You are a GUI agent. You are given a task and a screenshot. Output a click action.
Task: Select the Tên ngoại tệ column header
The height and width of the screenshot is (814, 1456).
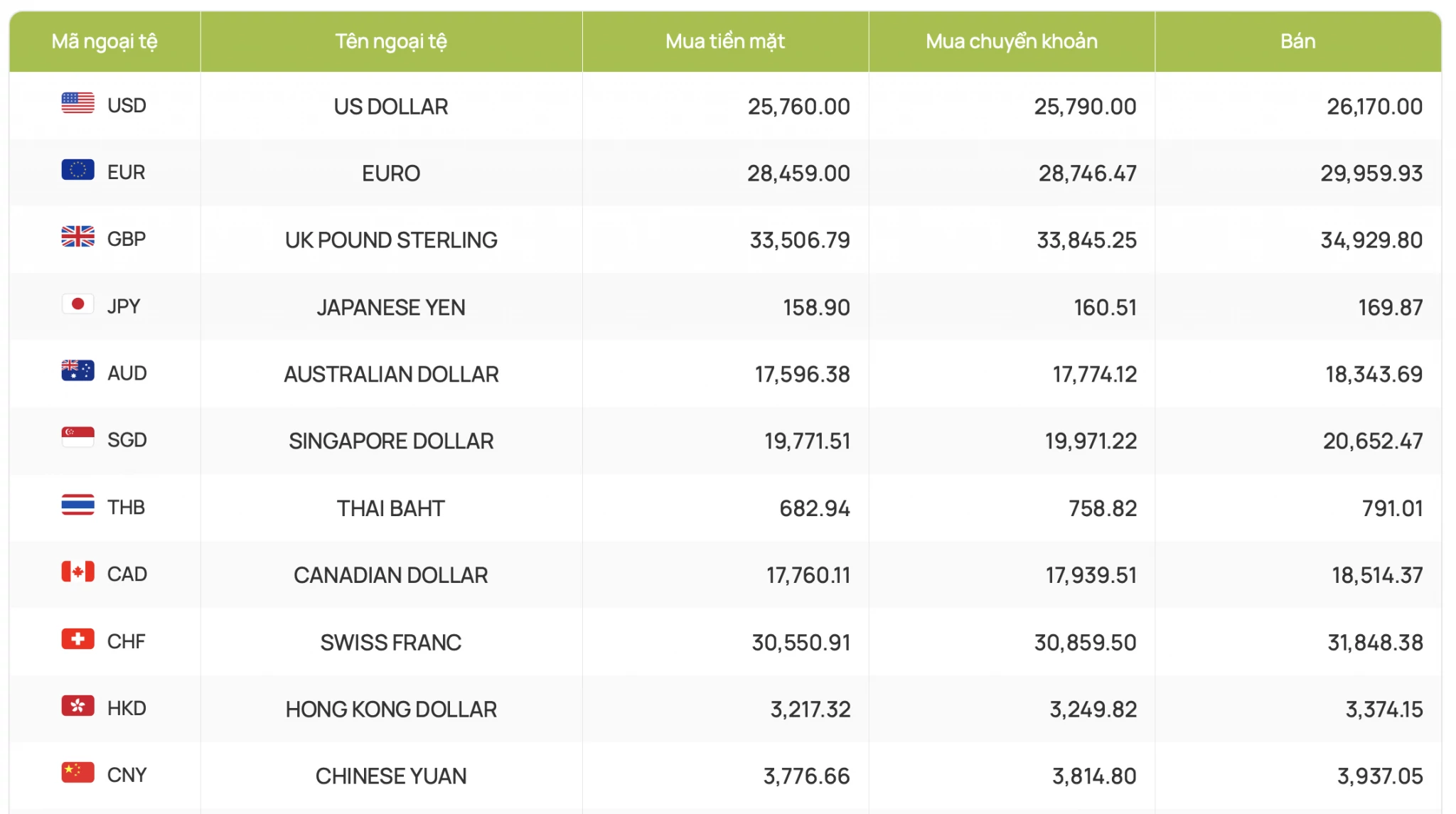pos(391,41)
